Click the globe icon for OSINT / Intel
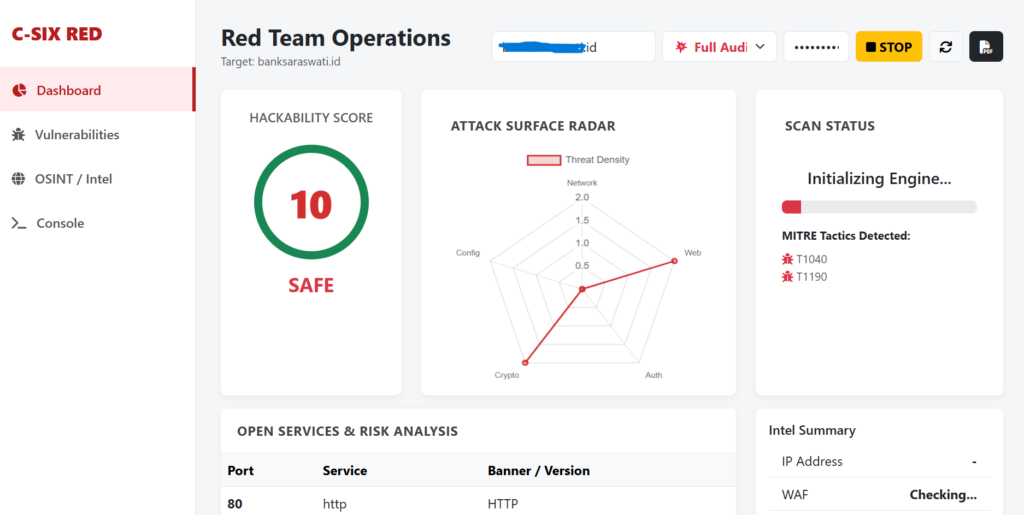The image size is (1024, 515). click(x=18, y=179)
